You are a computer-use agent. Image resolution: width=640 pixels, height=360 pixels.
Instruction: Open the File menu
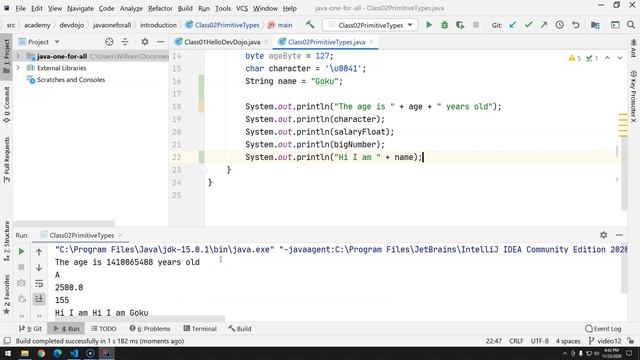pos(20,8)
